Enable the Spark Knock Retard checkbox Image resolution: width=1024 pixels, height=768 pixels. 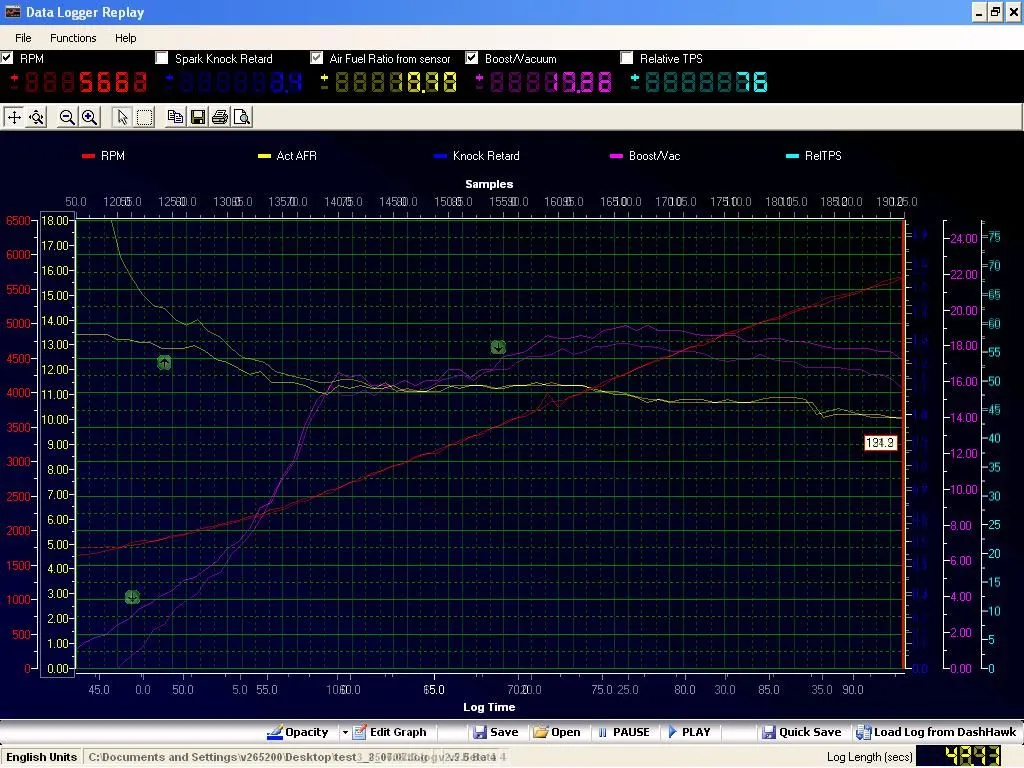[x=162, y=58]
